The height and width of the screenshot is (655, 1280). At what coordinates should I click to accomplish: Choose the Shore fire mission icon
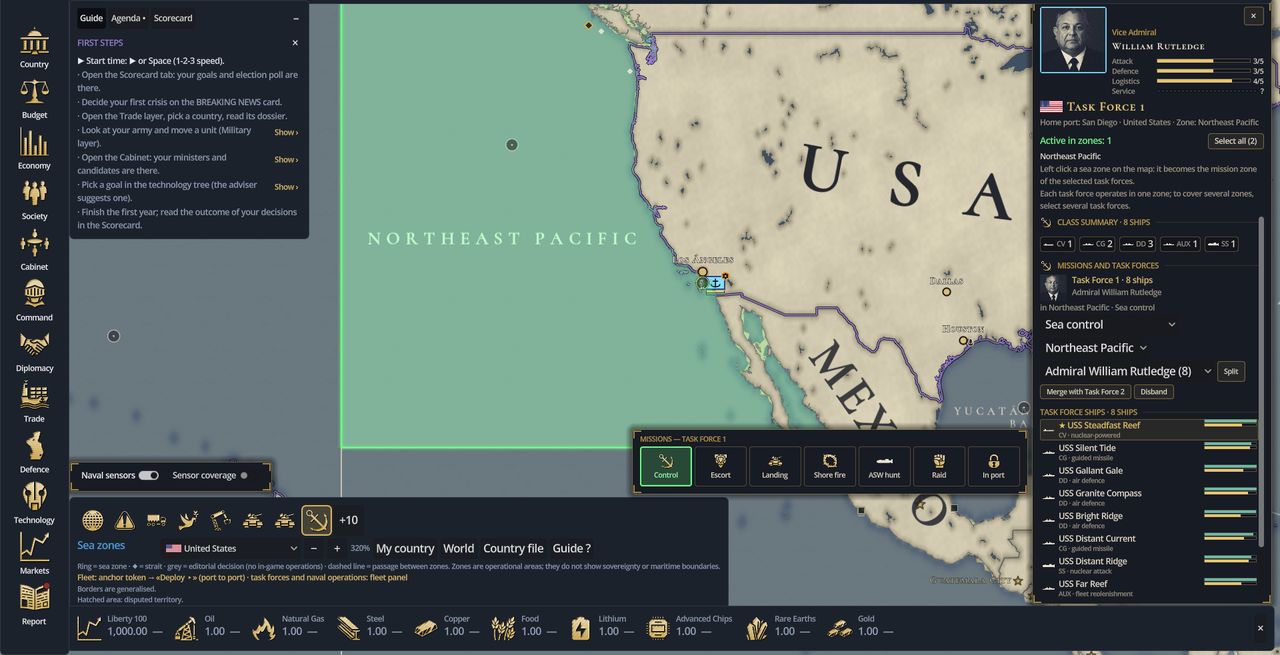point(830,466)
